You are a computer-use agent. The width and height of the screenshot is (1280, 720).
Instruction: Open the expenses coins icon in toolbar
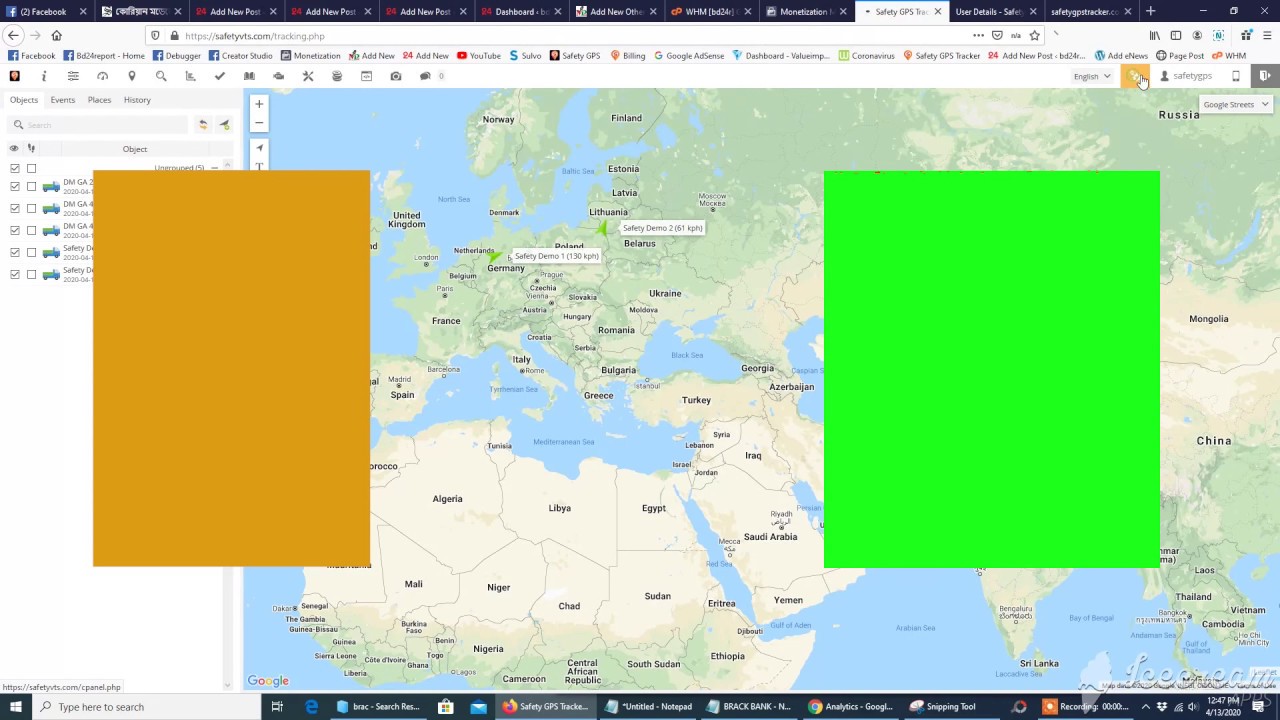pyautogui.click(x=337, y=76)
